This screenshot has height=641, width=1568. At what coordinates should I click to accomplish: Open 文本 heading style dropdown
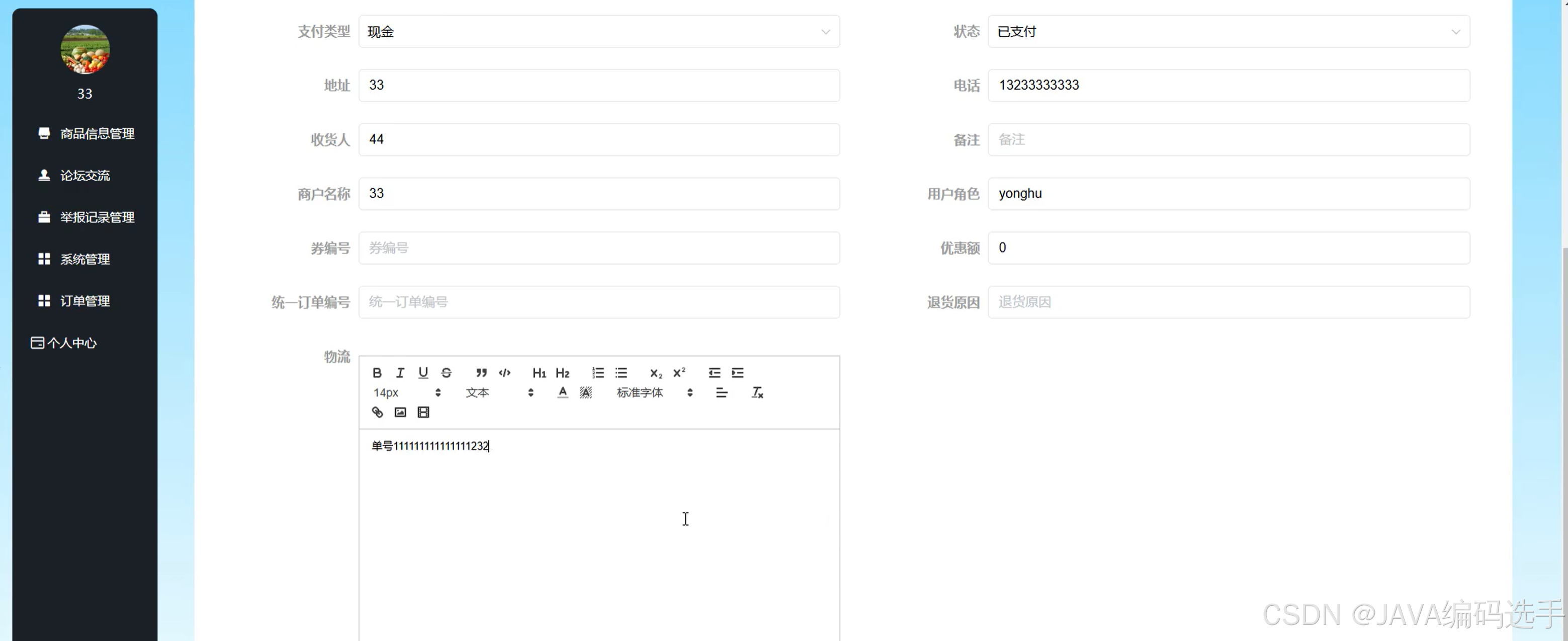pos(499,392)
